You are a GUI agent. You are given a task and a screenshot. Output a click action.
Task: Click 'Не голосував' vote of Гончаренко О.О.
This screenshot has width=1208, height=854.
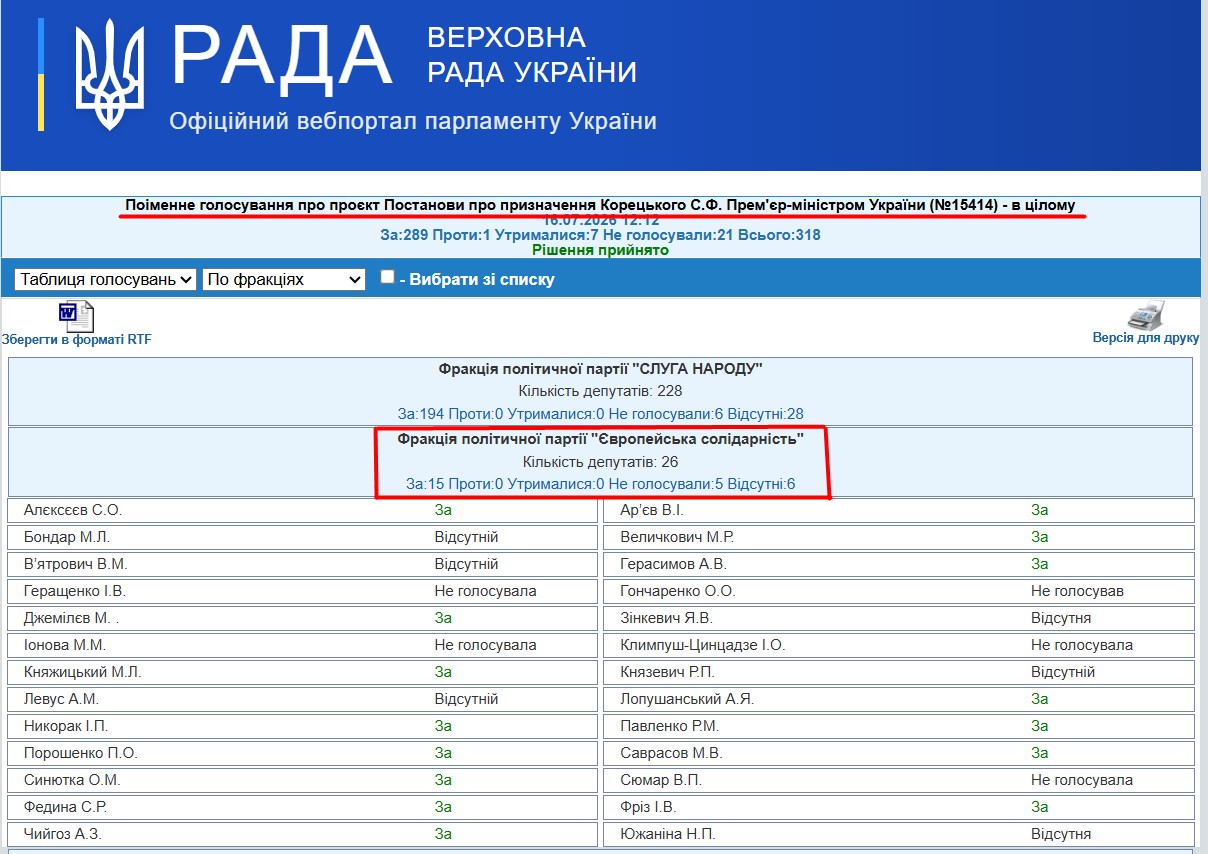point(1077,591)
